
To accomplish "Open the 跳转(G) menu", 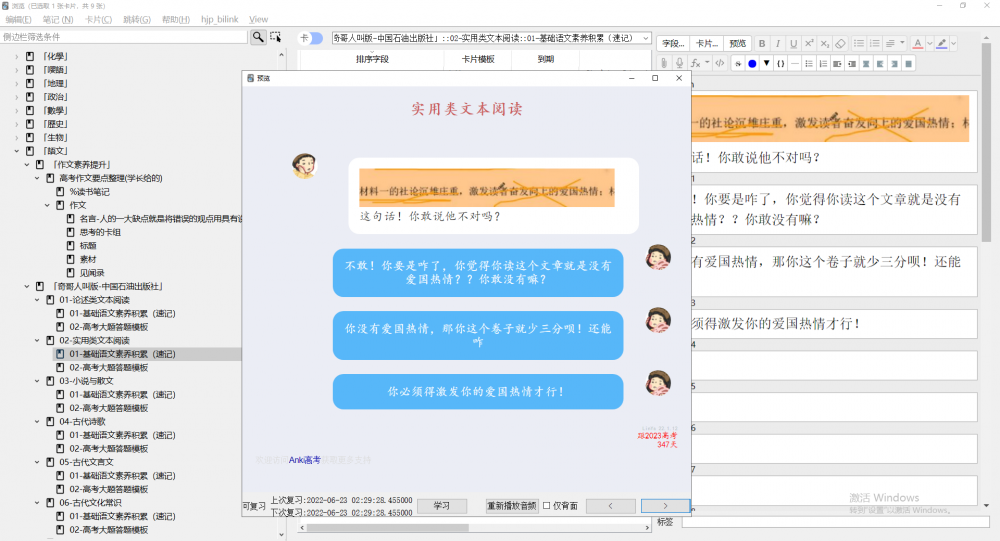I will click(137, 19).
